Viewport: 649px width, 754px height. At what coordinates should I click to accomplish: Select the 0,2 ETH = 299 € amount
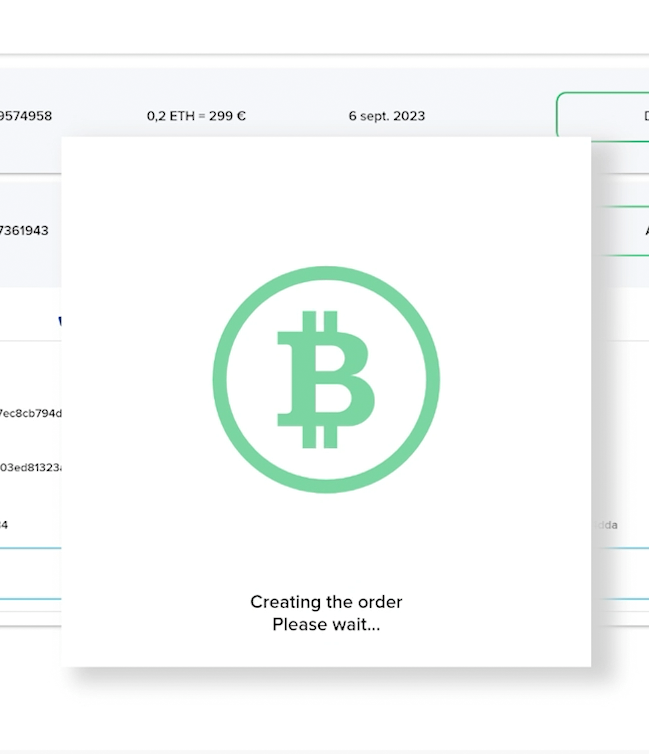[x=196, y=116]
